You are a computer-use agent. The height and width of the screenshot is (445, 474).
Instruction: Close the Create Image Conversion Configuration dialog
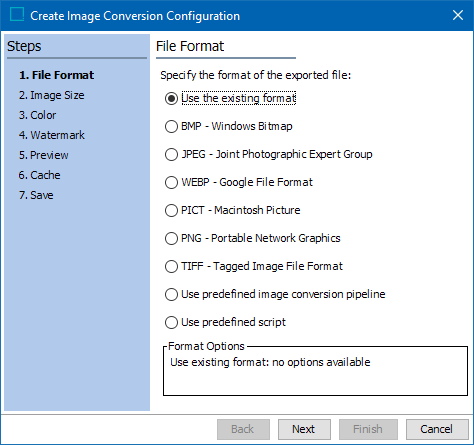[x=458, y=15]
